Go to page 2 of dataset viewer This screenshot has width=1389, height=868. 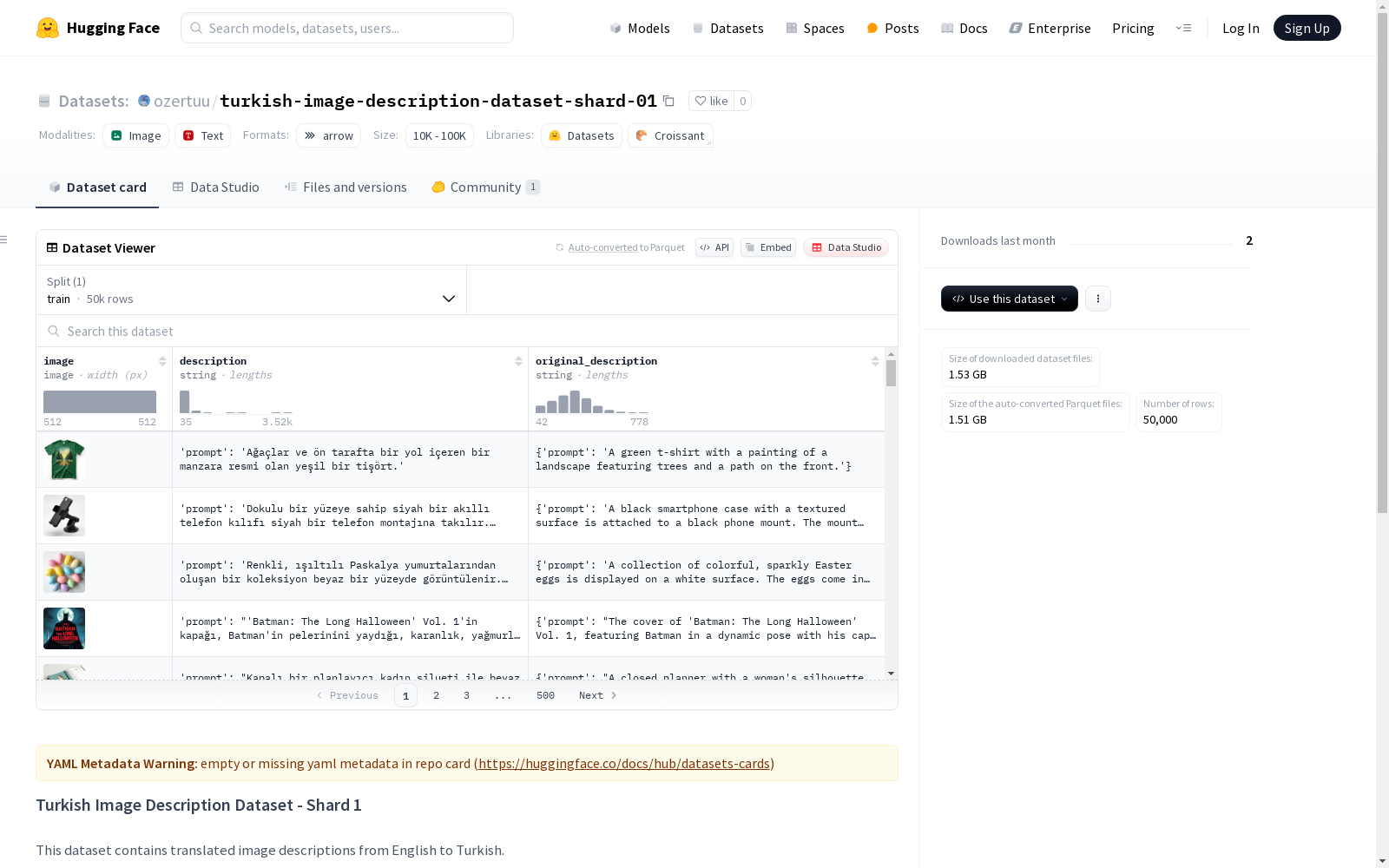(x=436, y=695)
